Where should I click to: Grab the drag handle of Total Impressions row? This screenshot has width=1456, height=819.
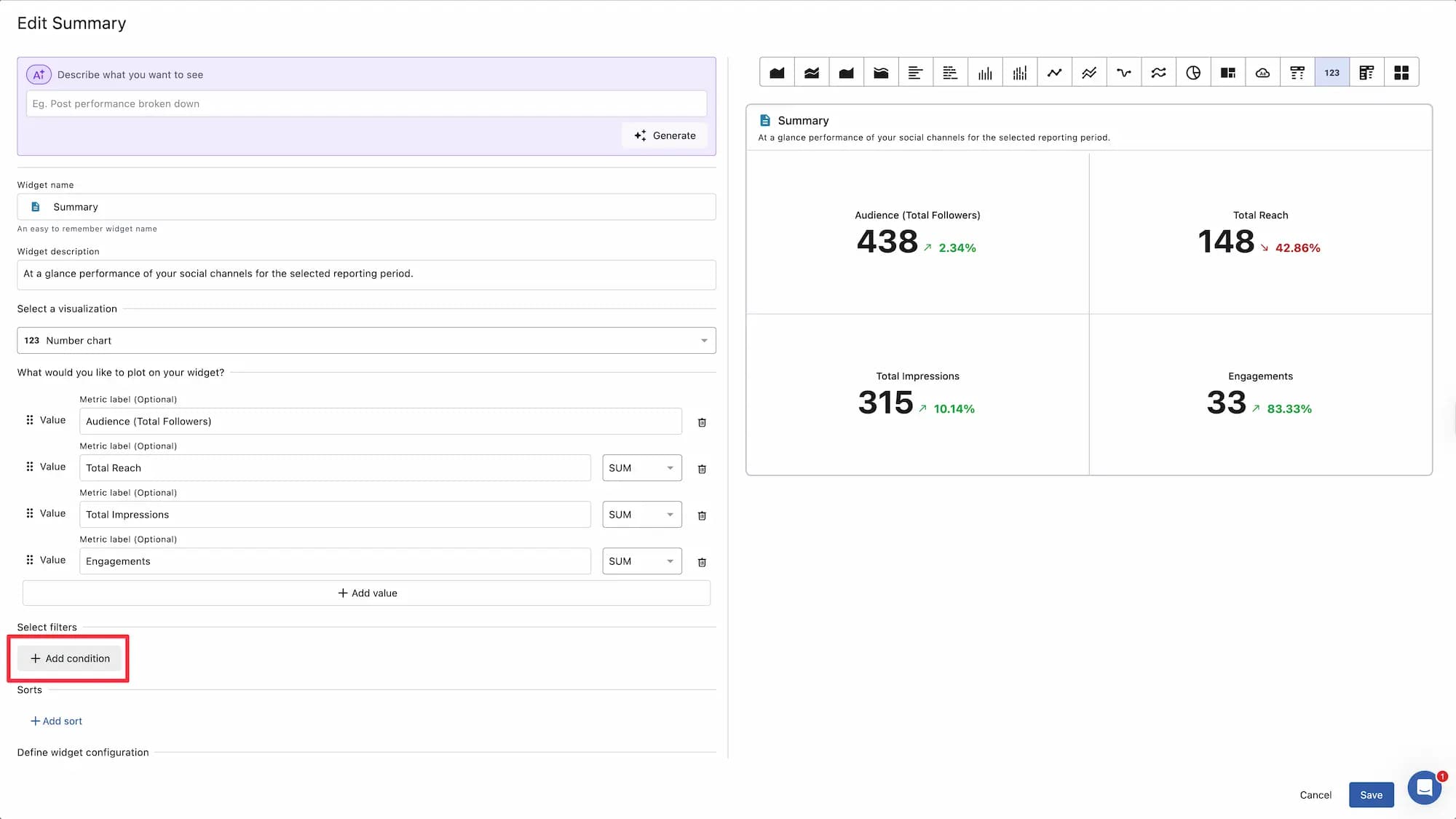[30, 513]
